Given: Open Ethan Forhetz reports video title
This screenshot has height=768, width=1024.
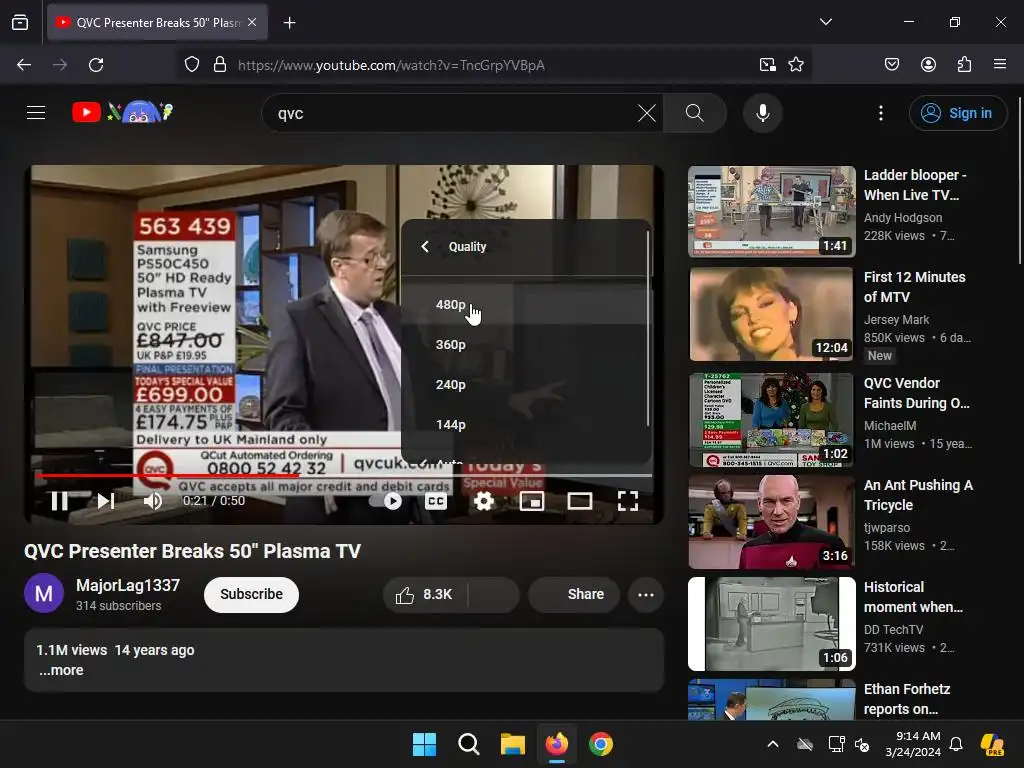Looking at the screenshot, I should (907, 699).
